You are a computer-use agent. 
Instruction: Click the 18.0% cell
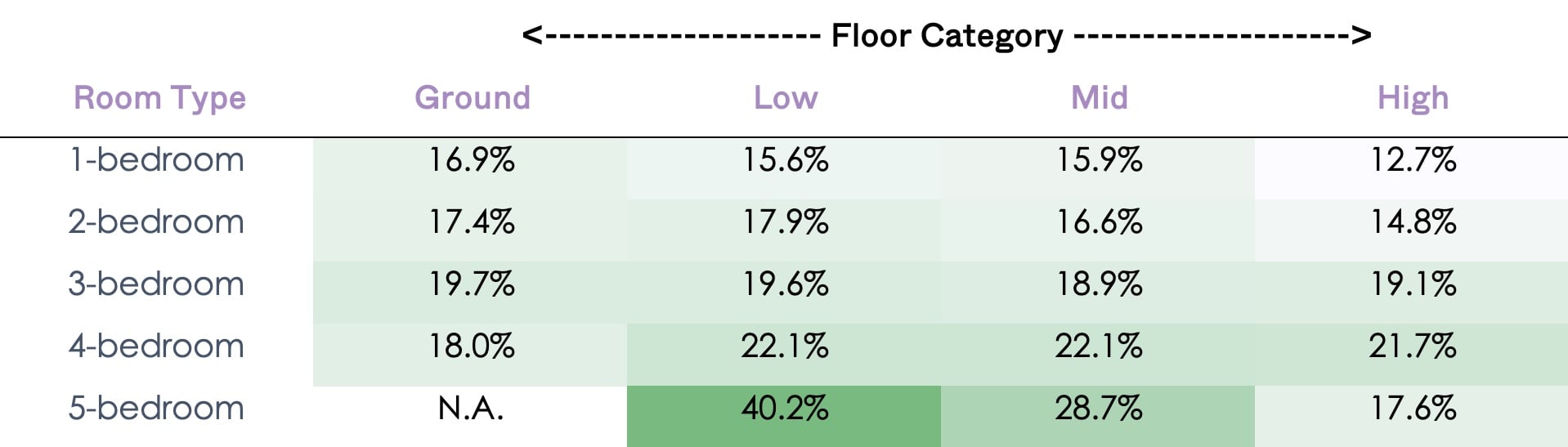click(x=471, y=346)
